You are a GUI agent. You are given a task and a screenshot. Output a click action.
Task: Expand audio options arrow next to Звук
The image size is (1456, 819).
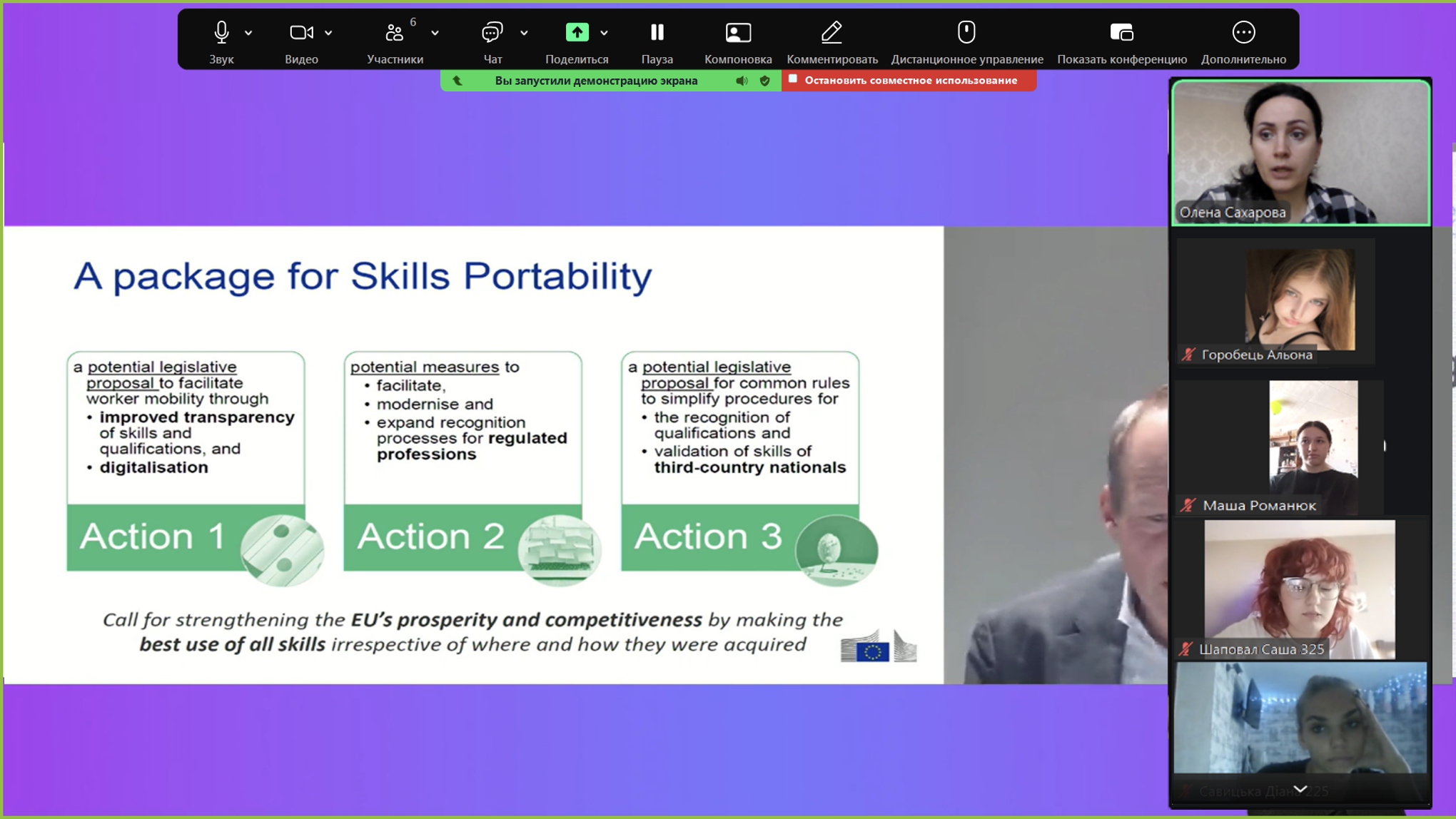[x=248, y=33]
